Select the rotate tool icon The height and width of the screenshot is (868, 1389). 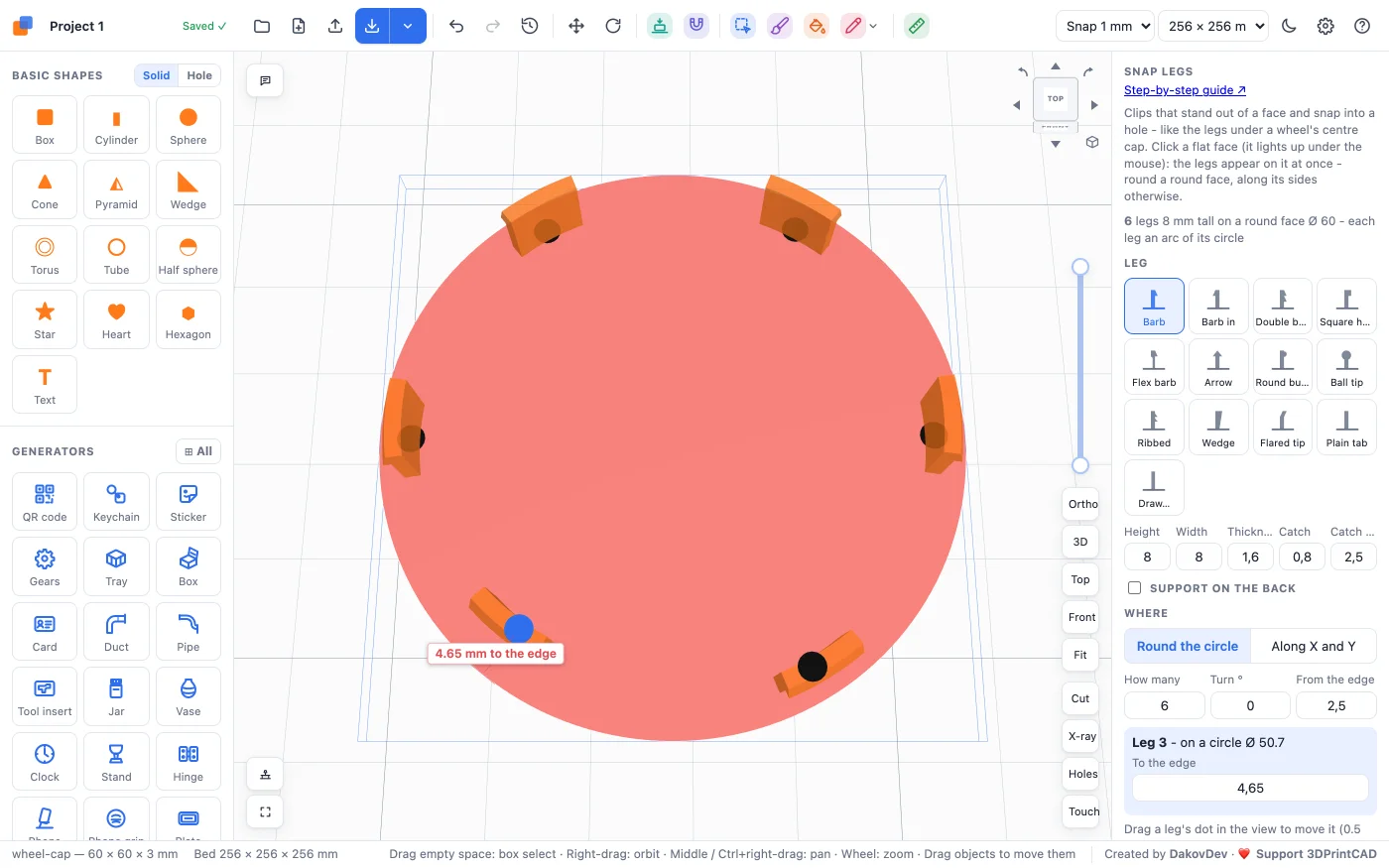pyautogui.click(x=613, y=26)
